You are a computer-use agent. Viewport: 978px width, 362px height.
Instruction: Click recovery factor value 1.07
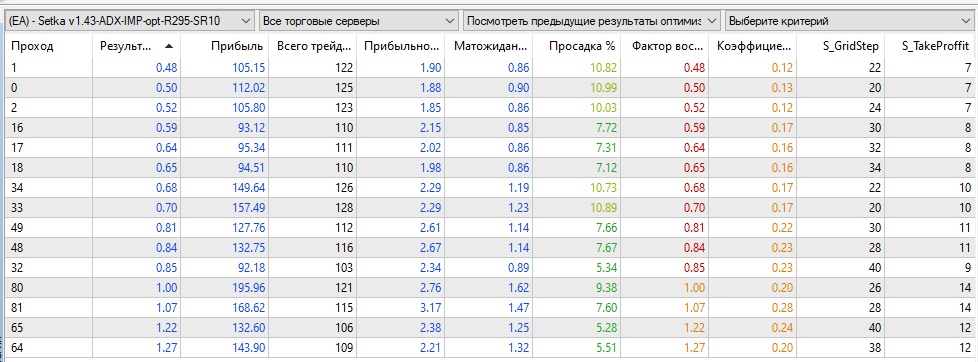(x=695, y=309)
